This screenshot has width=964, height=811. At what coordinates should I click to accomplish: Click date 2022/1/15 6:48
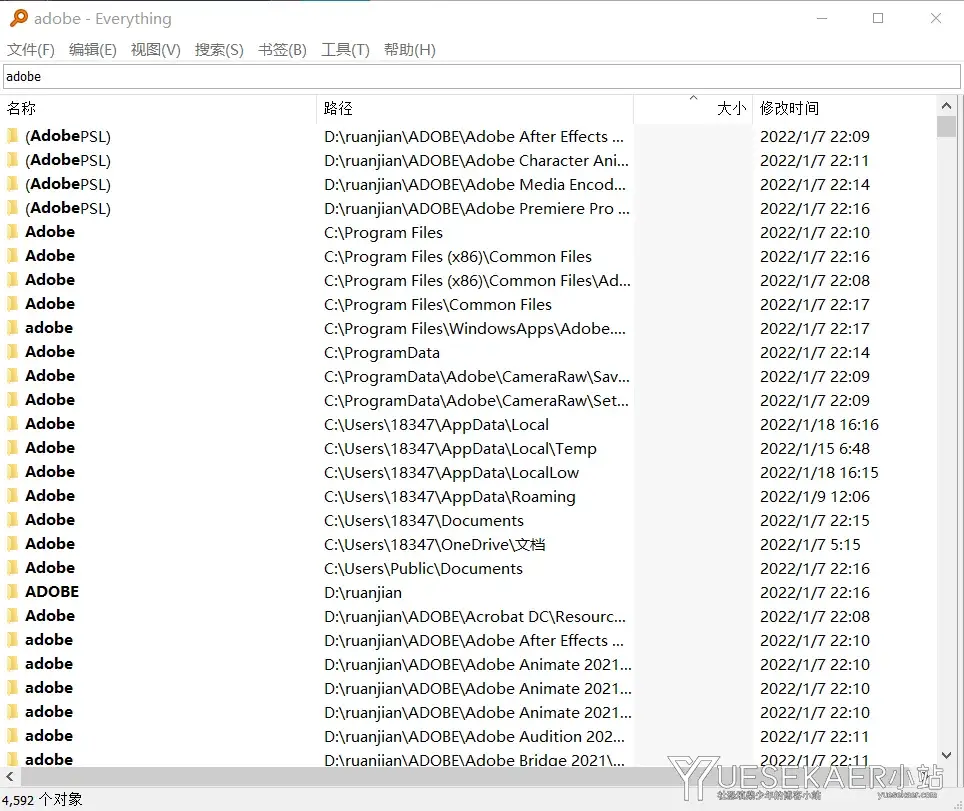click(x=815, y=449)
